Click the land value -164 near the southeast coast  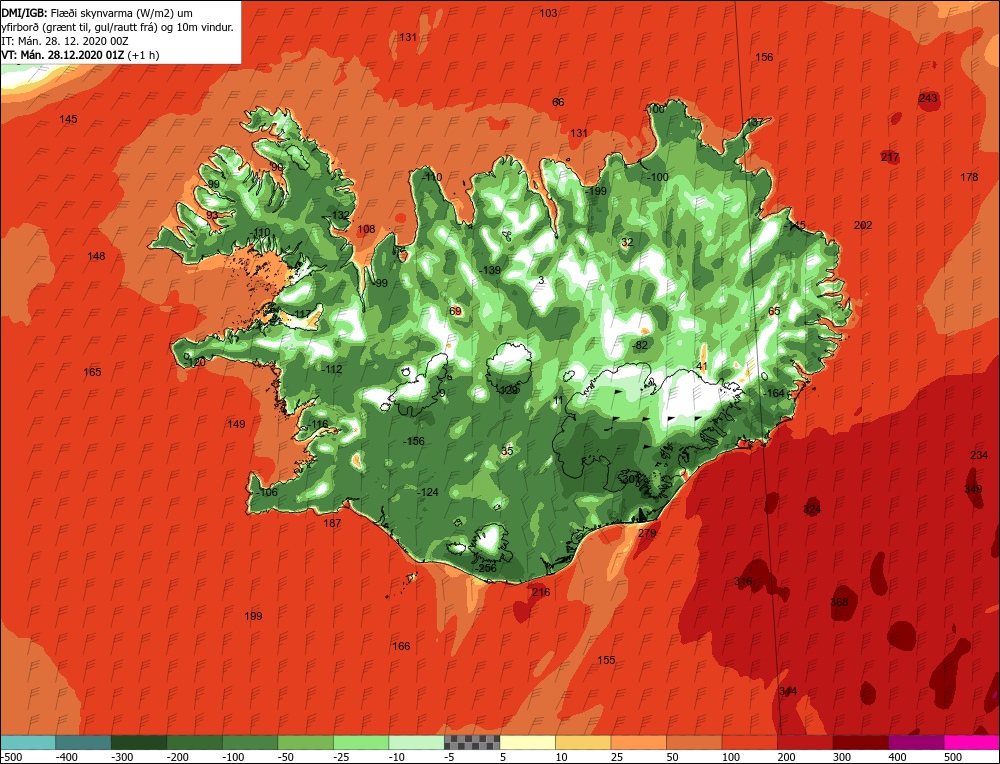[774, 393]
